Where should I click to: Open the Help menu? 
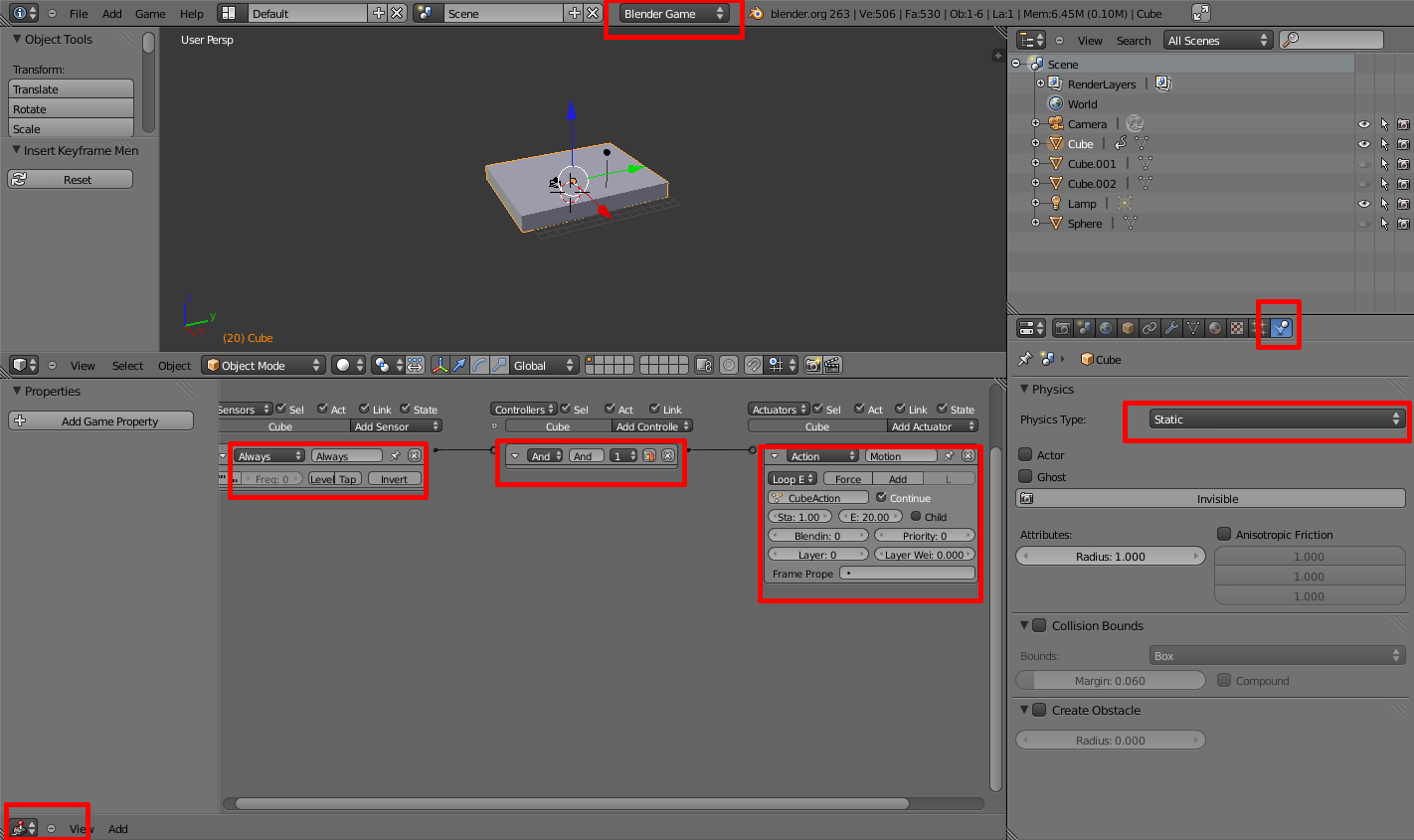tap(192, 14)
